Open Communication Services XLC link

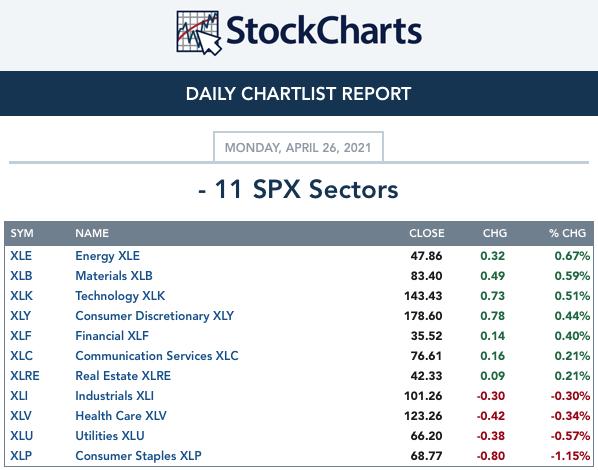[157, 356]
